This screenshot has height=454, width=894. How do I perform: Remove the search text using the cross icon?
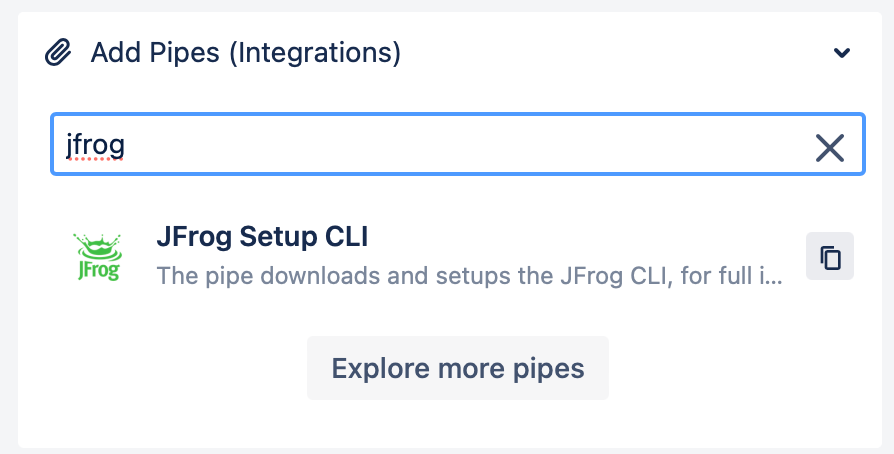(830, 148)
